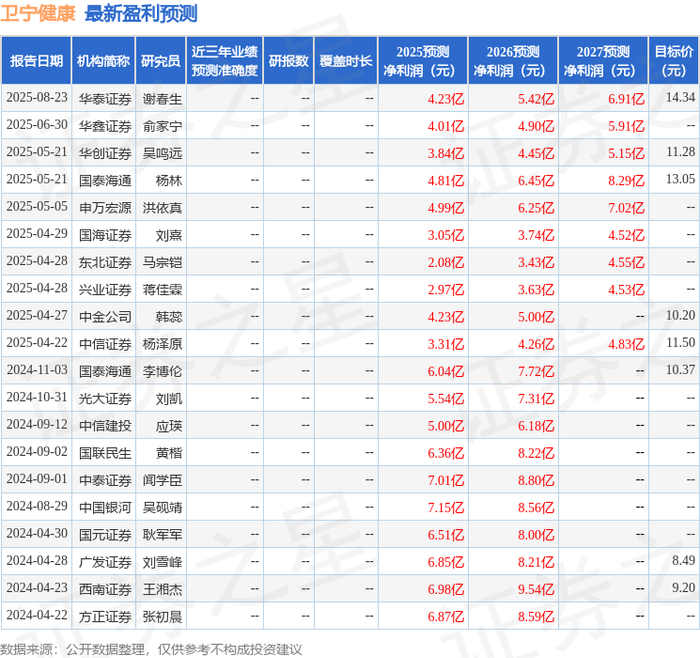The height and width of the screenshot is (658, 700).
Task: Open the 方正证券 institution cell
Action: [x=105, y=616]
